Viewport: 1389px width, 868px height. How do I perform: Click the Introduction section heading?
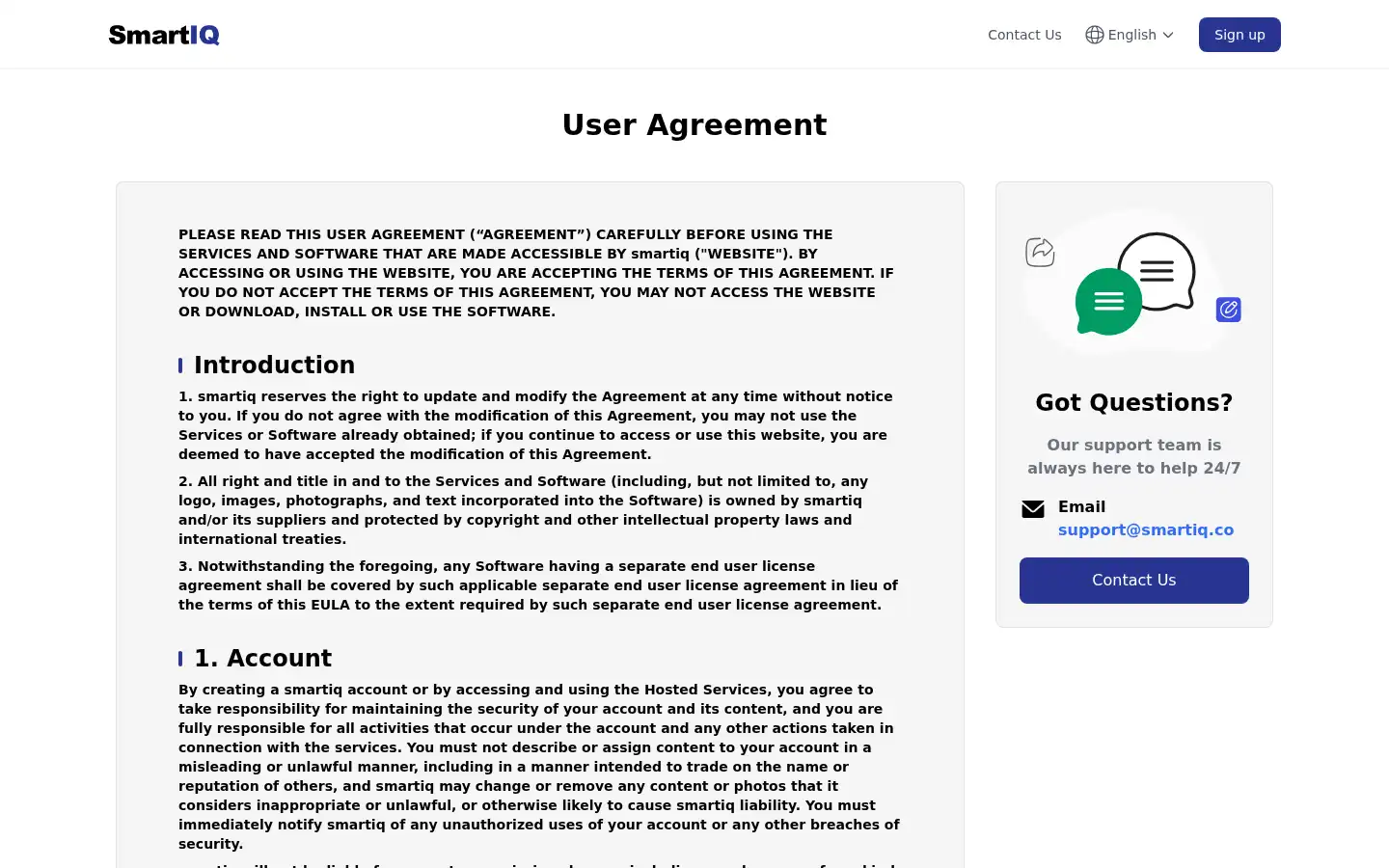point(274,365)
